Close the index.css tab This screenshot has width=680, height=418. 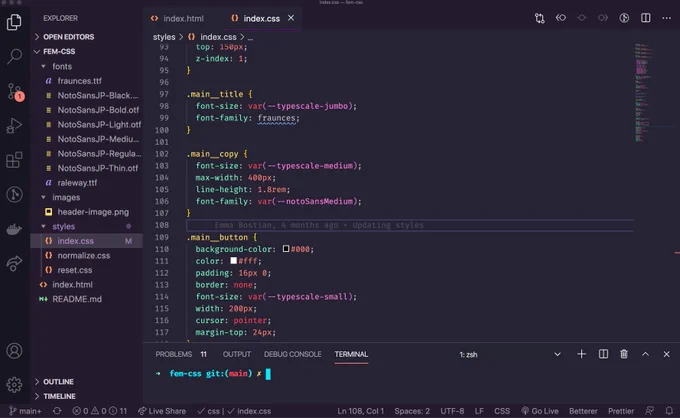291,18
